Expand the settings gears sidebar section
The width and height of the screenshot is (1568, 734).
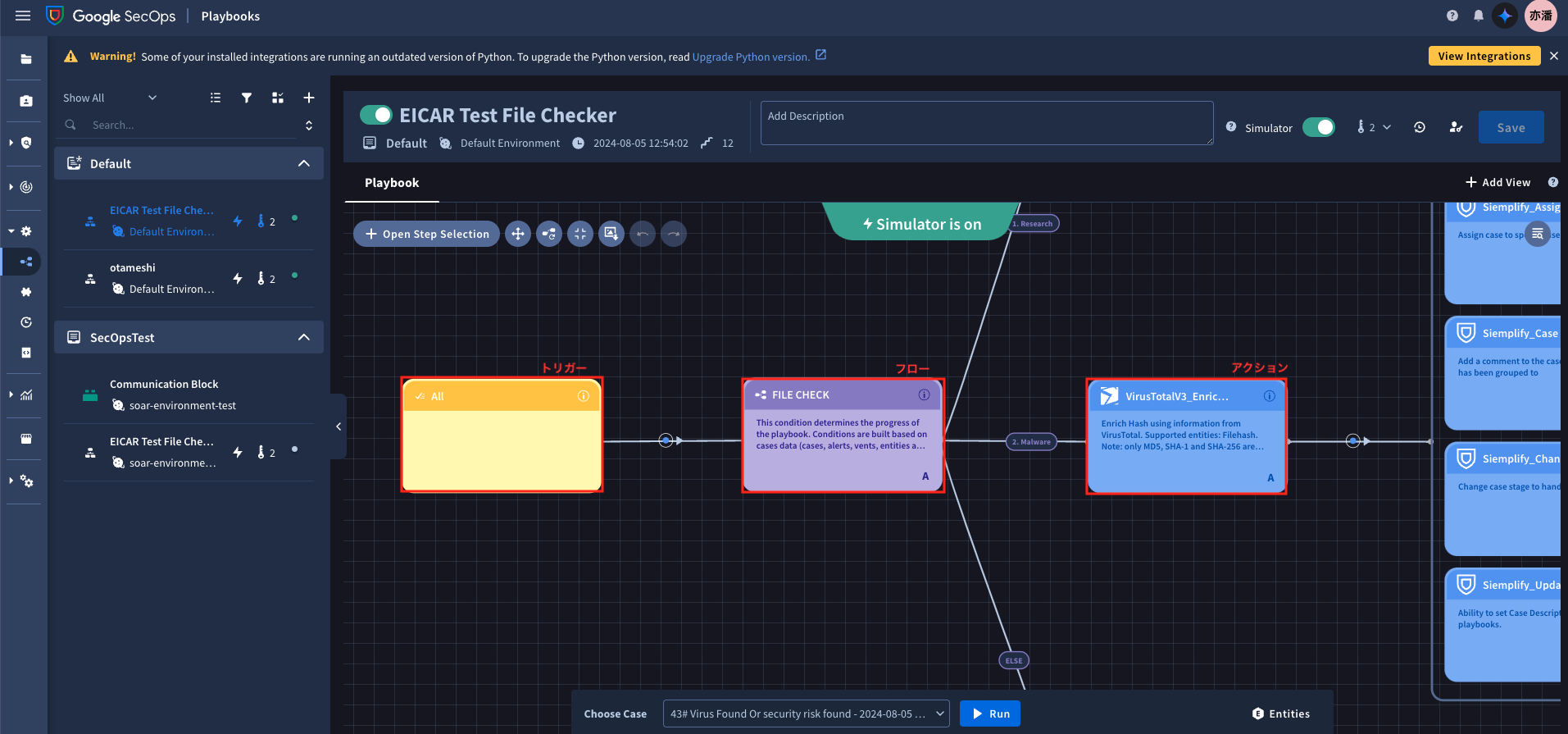(11, 481)
